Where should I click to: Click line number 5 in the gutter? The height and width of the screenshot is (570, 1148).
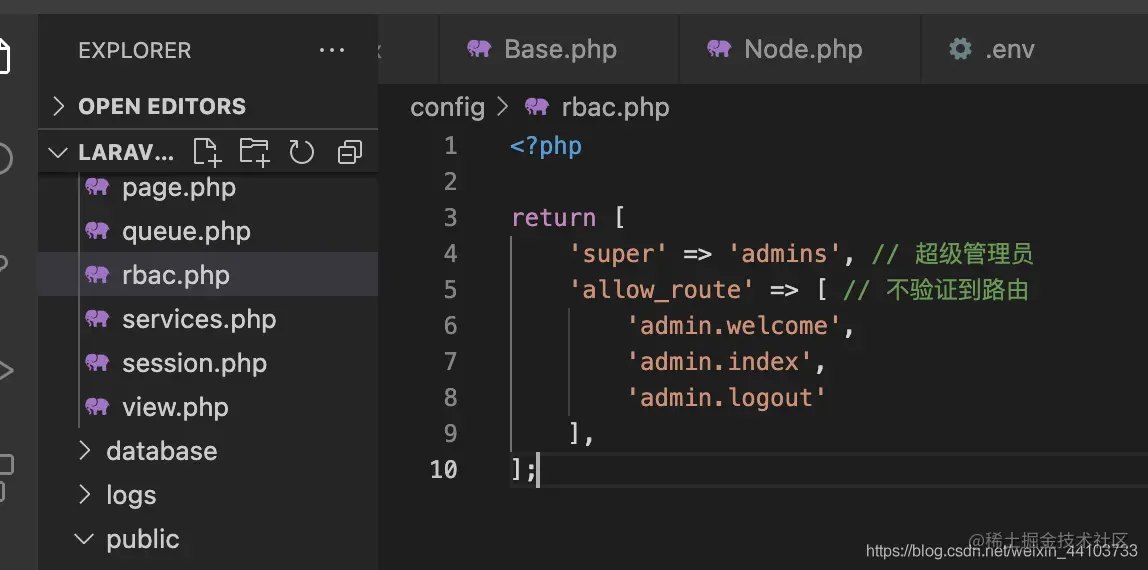(x=450, y=290)
